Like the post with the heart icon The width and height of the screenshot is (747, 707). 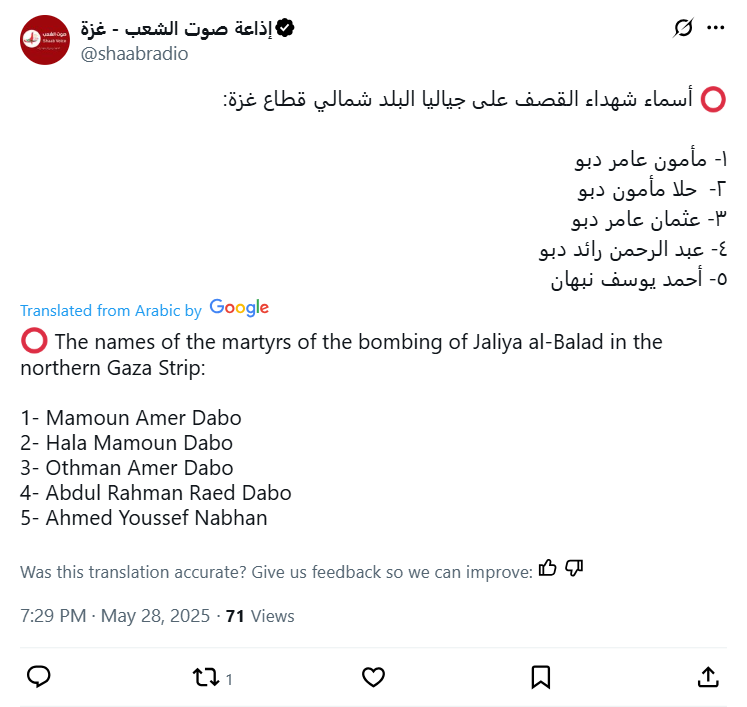click(373, 677)
